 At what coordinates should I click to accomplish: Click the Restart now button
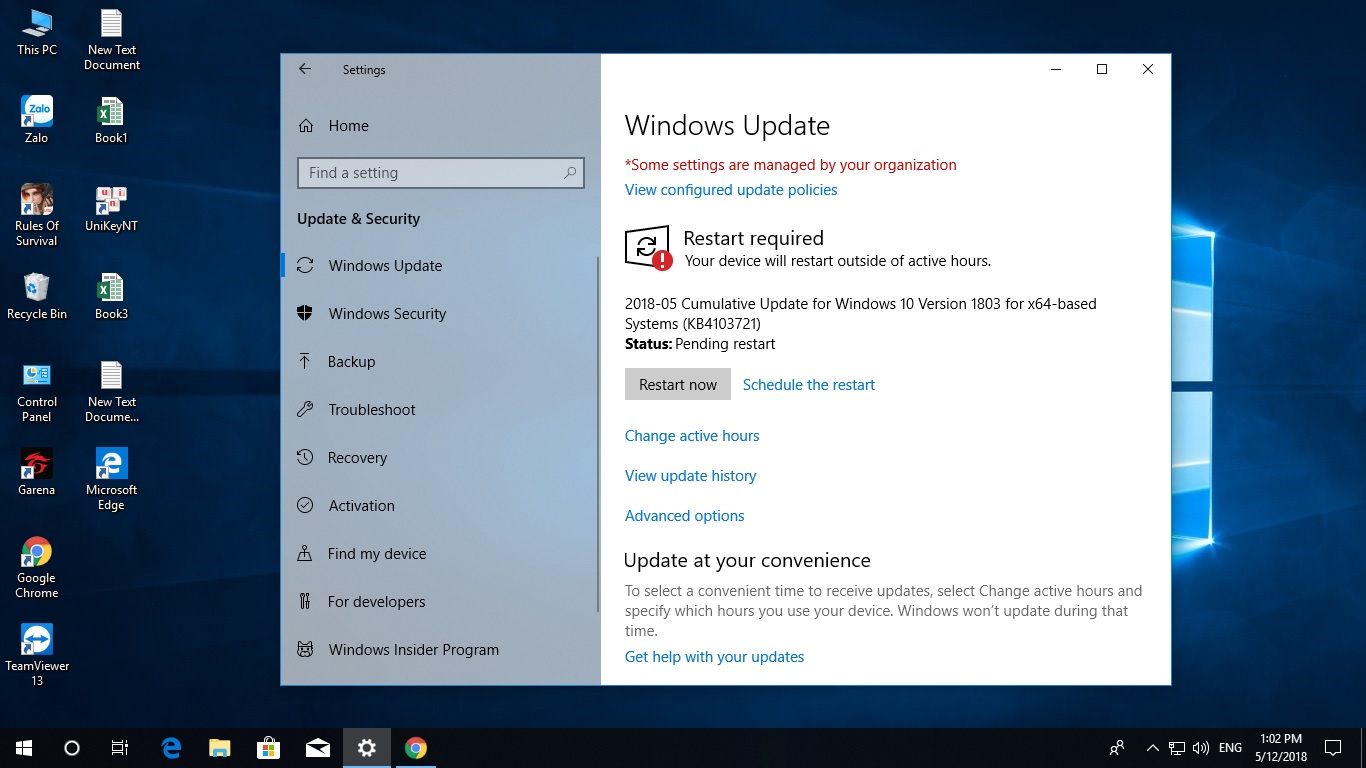678,385
